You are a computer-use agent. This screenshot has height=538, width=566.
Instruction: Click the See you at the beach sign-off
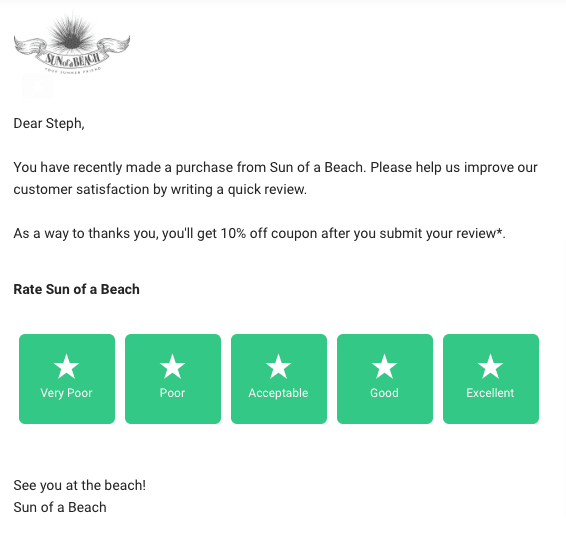point(80,485)
